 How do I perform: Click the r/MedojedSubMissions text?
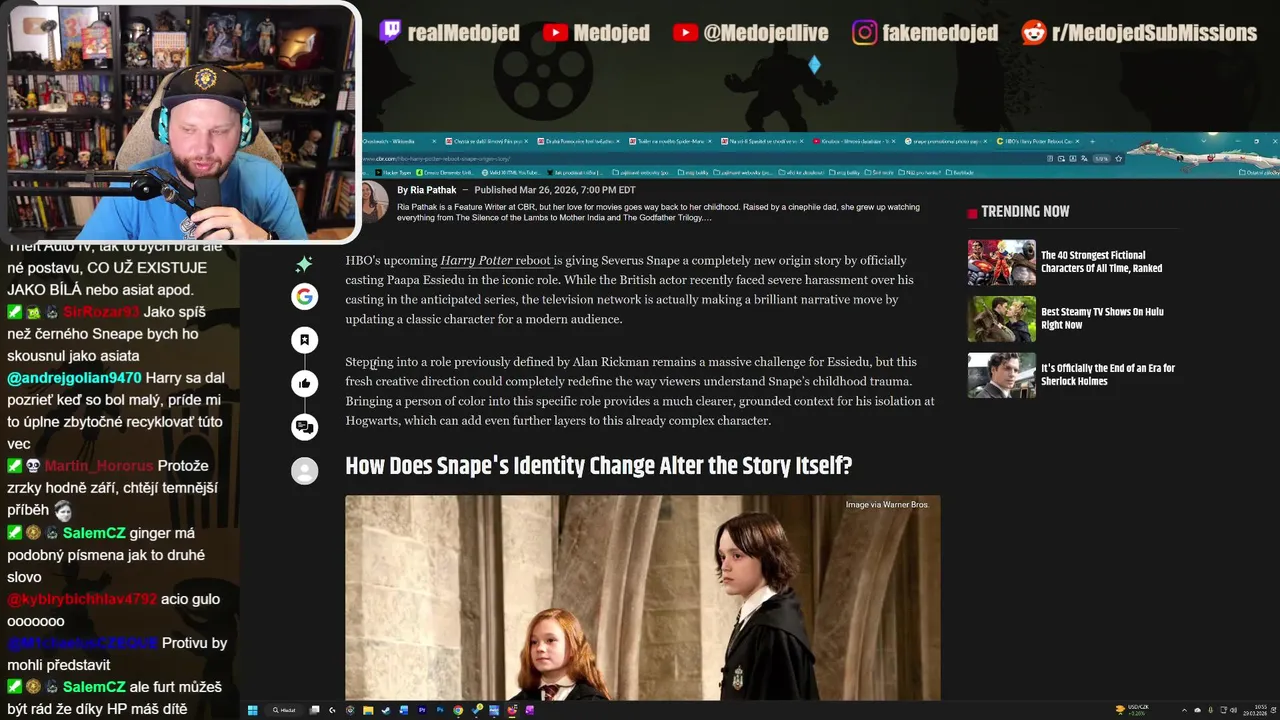1155,33
